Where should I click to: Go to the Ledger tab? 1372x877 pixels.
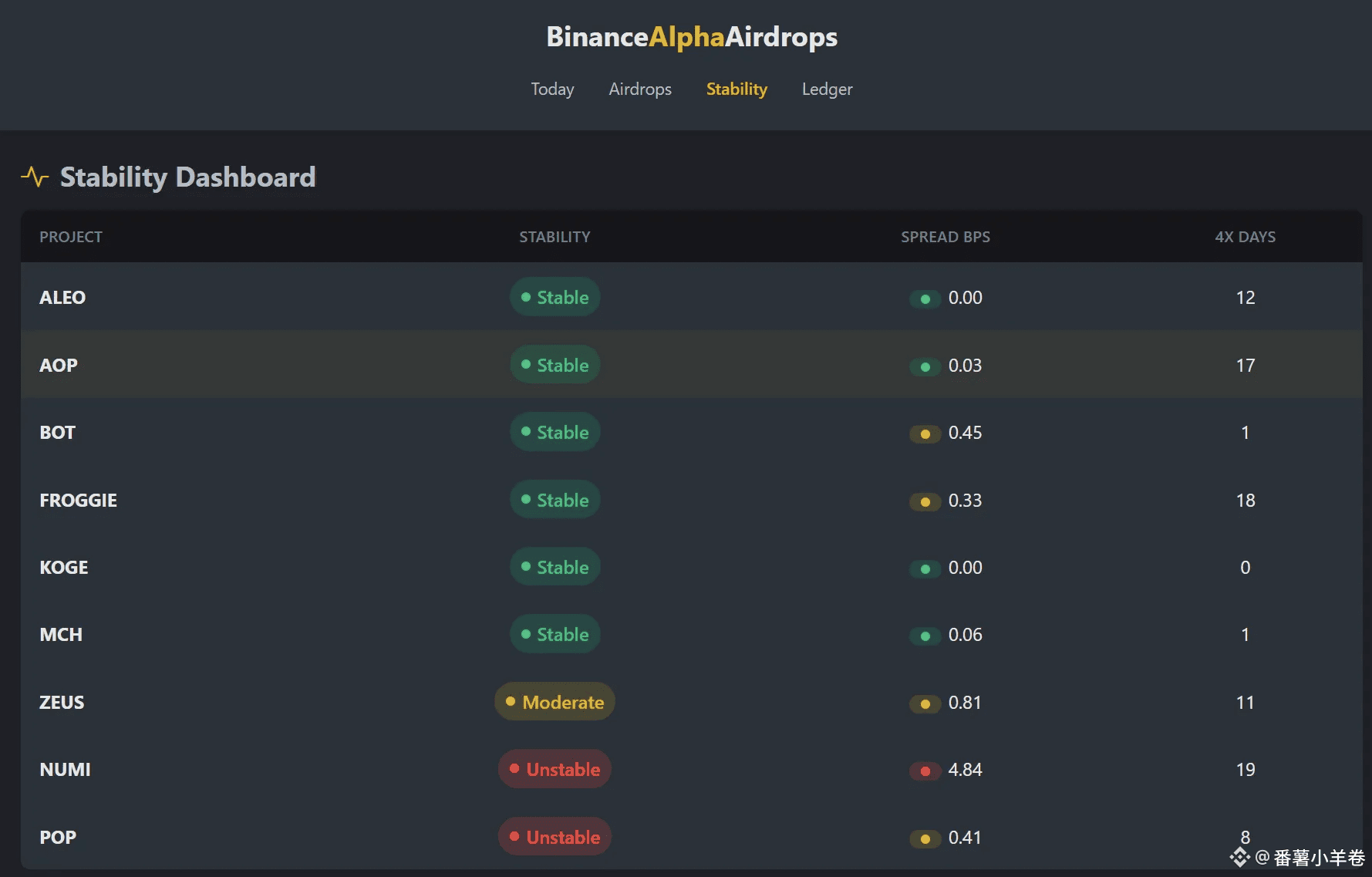point(827,89)
